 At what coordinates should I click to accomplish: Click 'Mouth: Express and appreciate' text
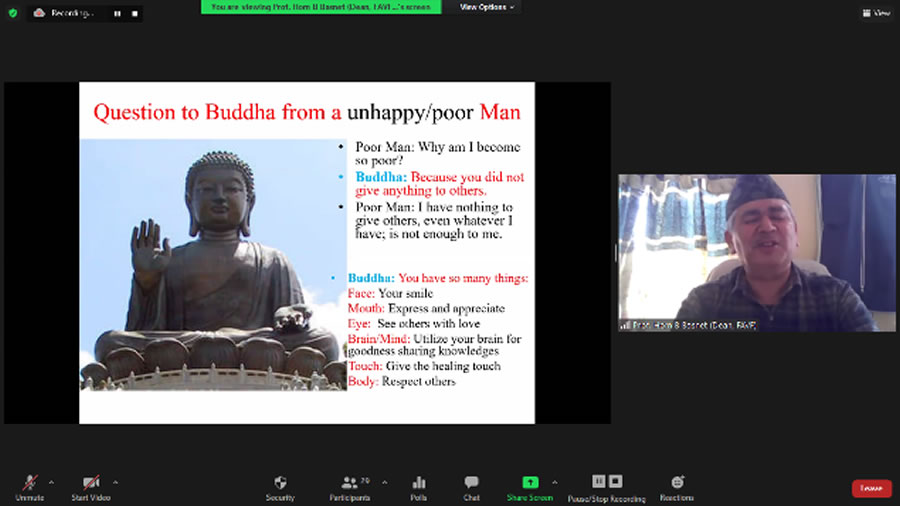[x=426, y=309]
